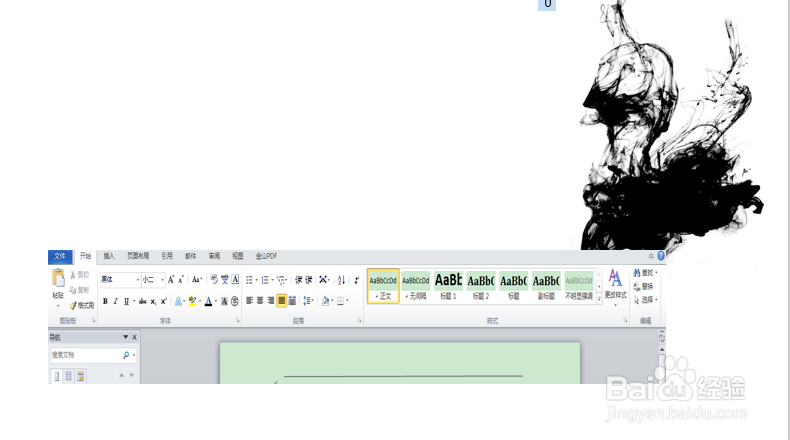Image resolution: width=790 pixels, height=440 pixels.
Task: Click the character border boxed A icon
Action: tap(235, 279)
